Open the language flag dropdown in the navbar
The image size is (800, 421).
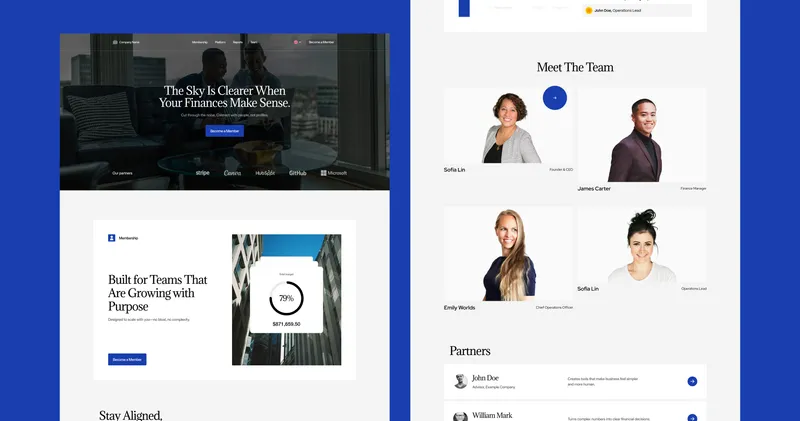pyautogui.click(x=297, y=42)
